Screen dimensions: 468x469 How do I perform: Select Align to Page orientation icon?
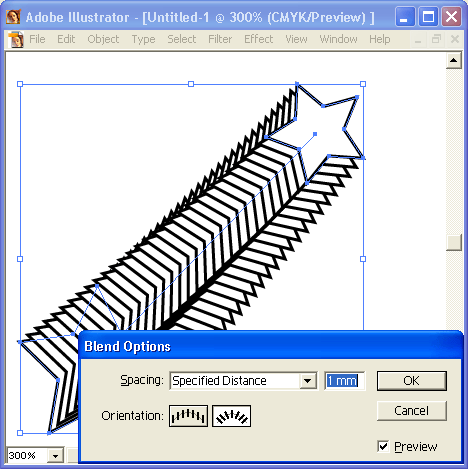[188, 416]
